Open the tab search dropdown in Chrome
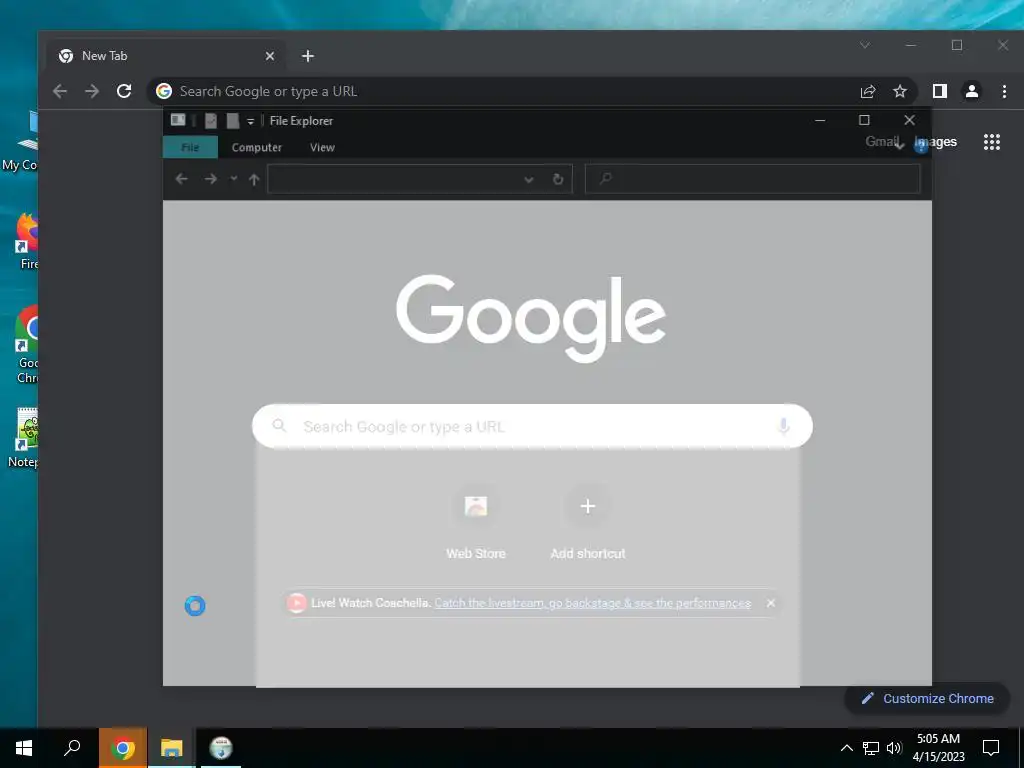This screenshot has height=768, width=1024. (x=865, y=45)
